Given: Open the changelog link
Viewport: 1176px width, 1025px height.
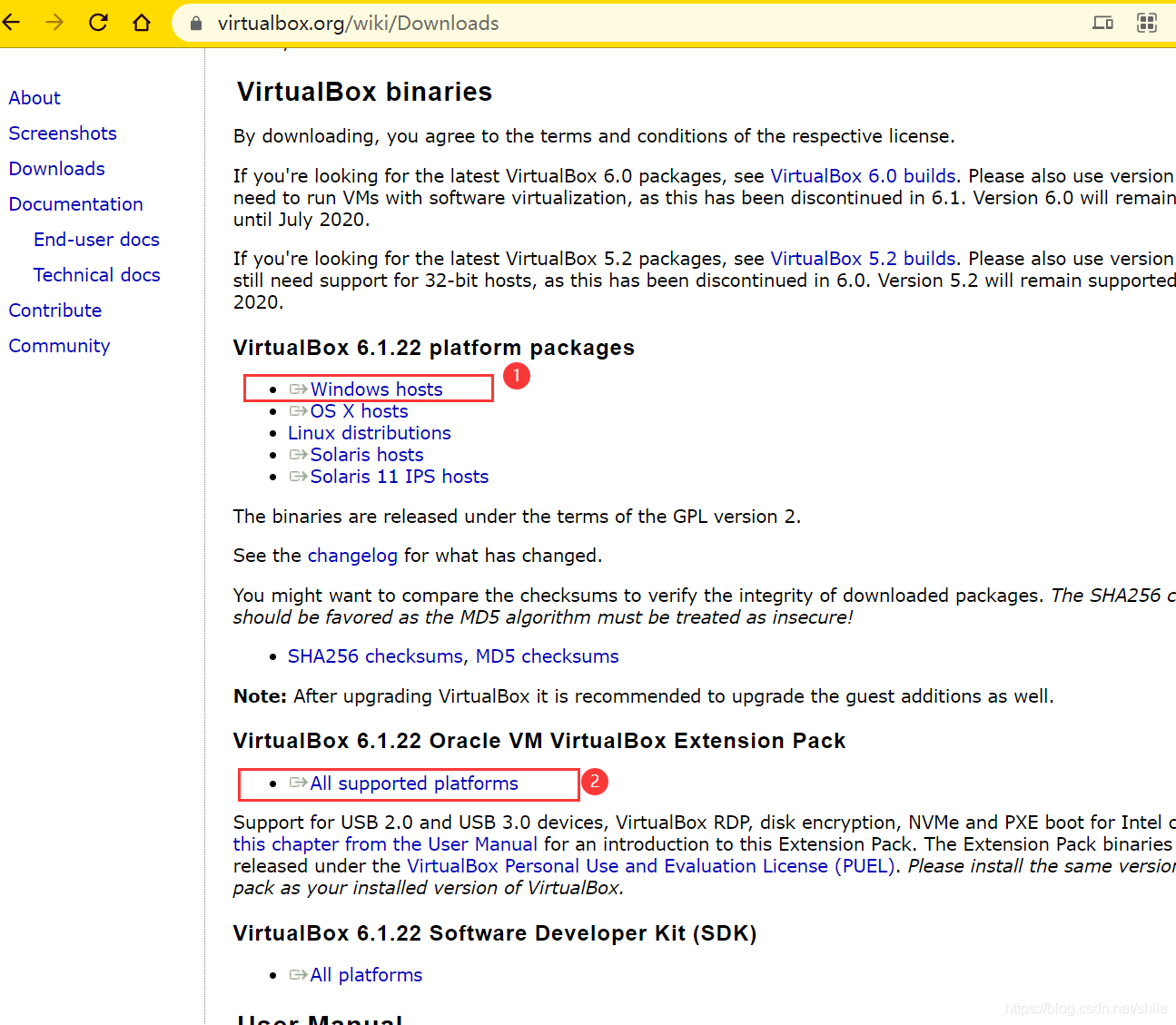Looking at the screenshot, I should tap(352, 556).
